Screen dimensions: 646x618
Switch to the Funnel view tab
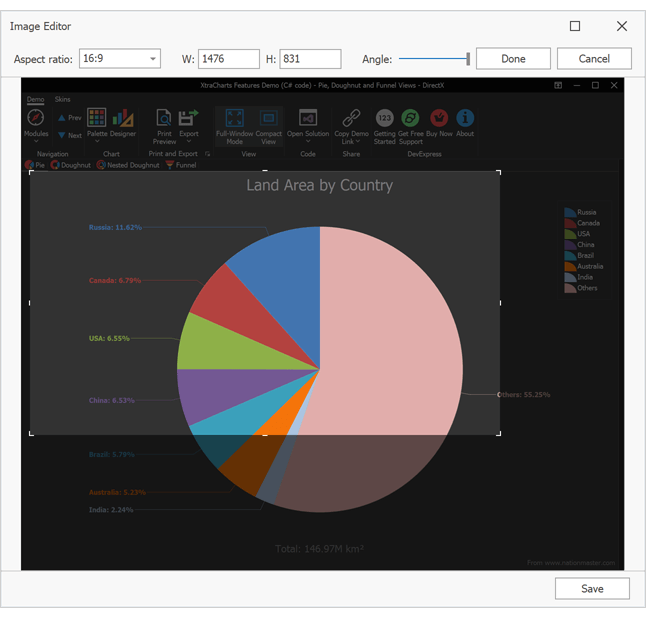(181, 165)
